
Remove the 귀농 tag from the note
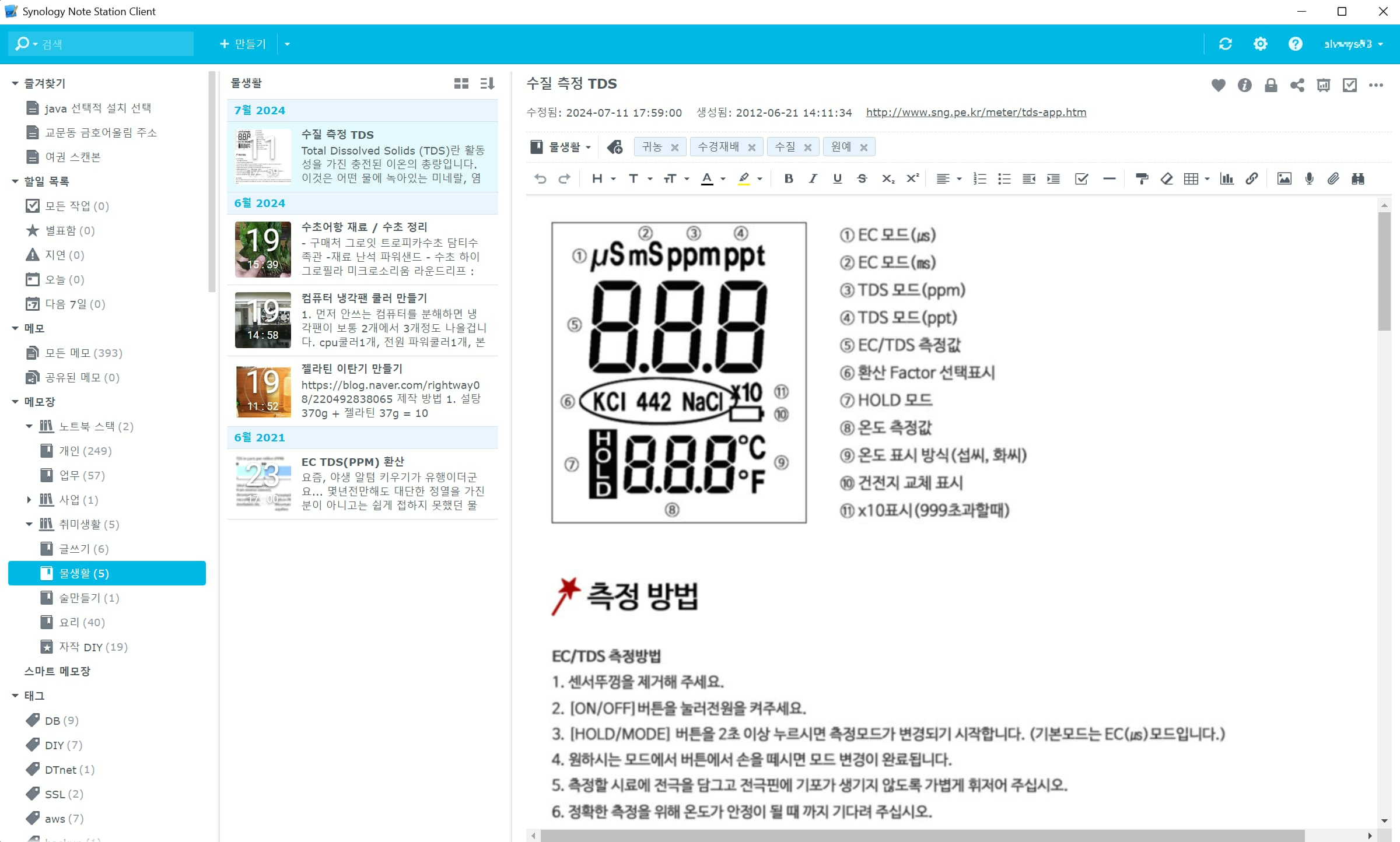[675, 147]
